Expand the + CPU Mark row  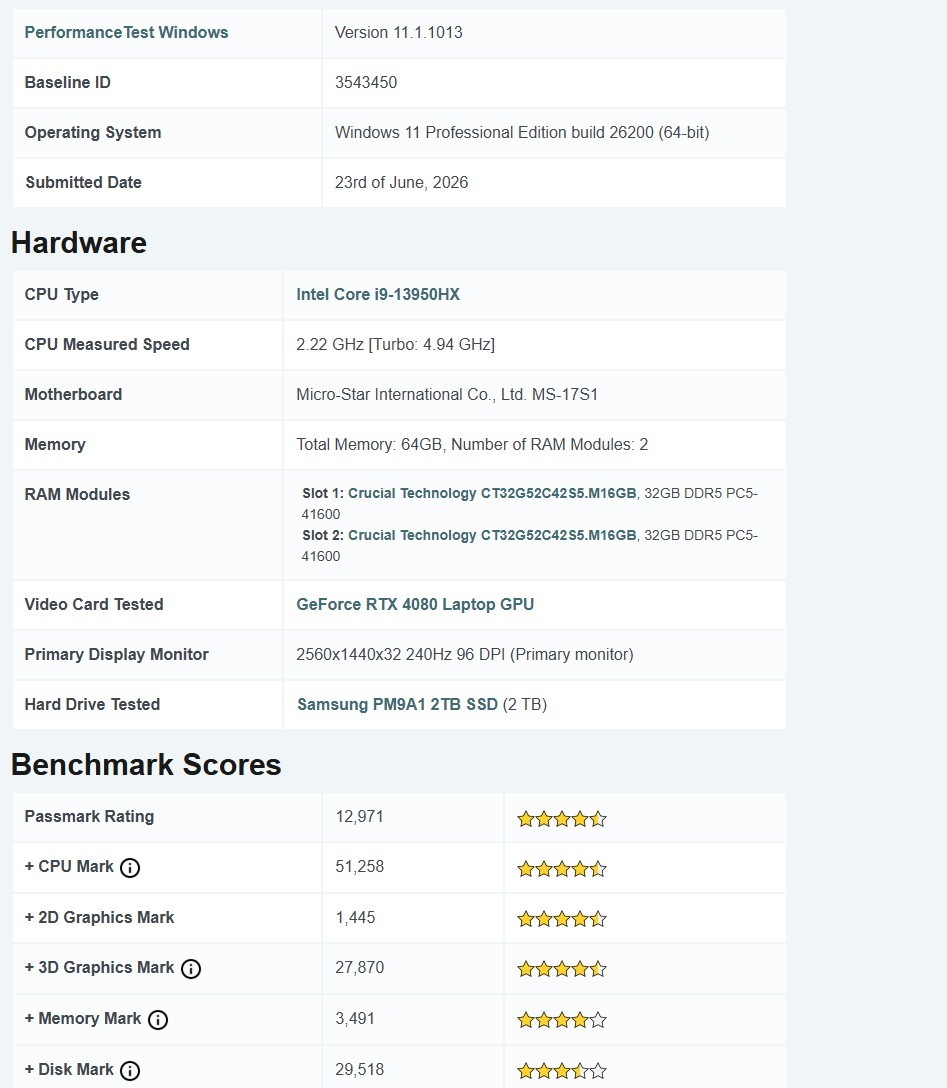[69, 867]
